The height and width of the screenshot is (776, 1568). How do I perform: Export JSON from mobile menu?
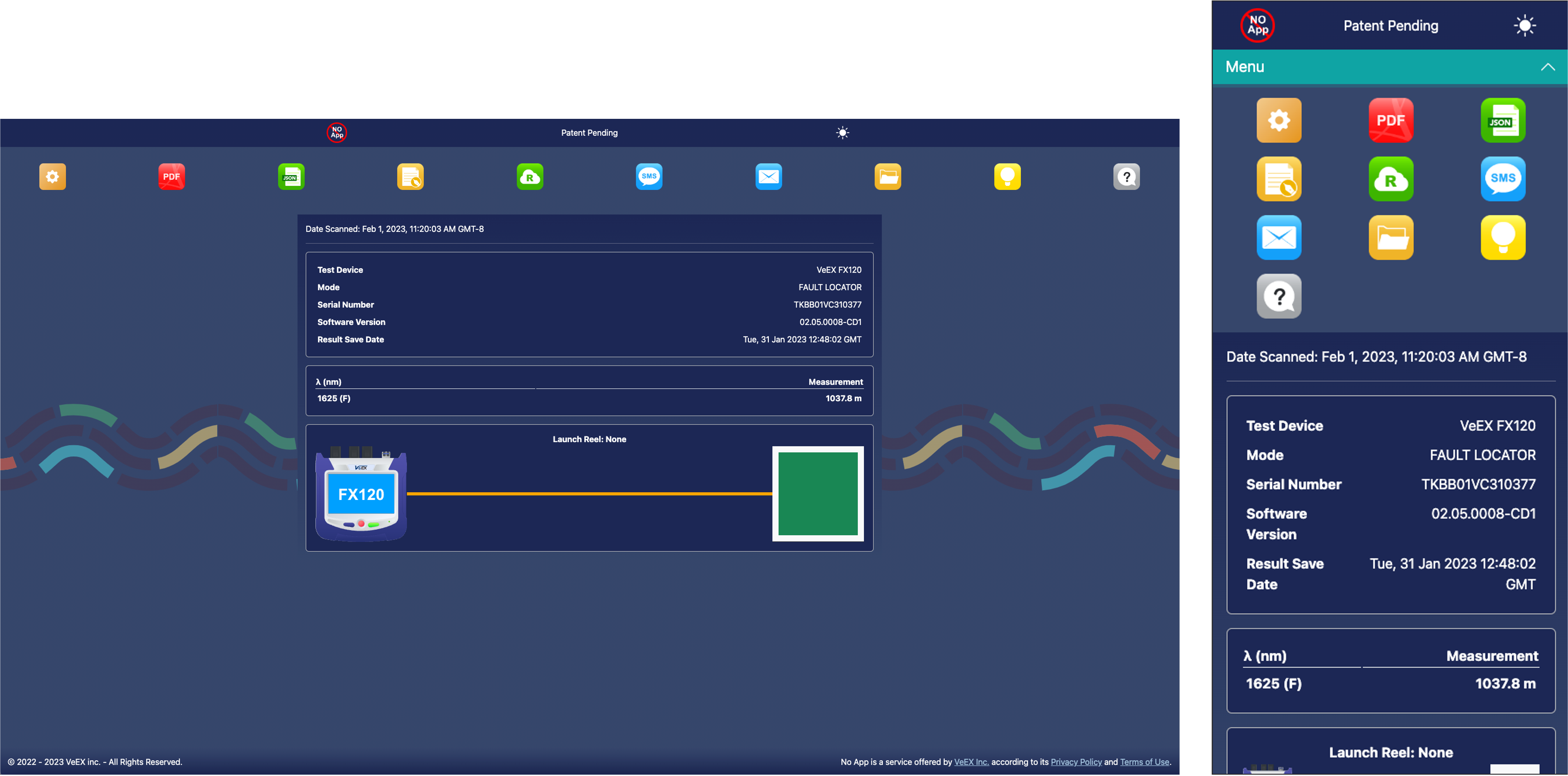tap(1503, 120)
